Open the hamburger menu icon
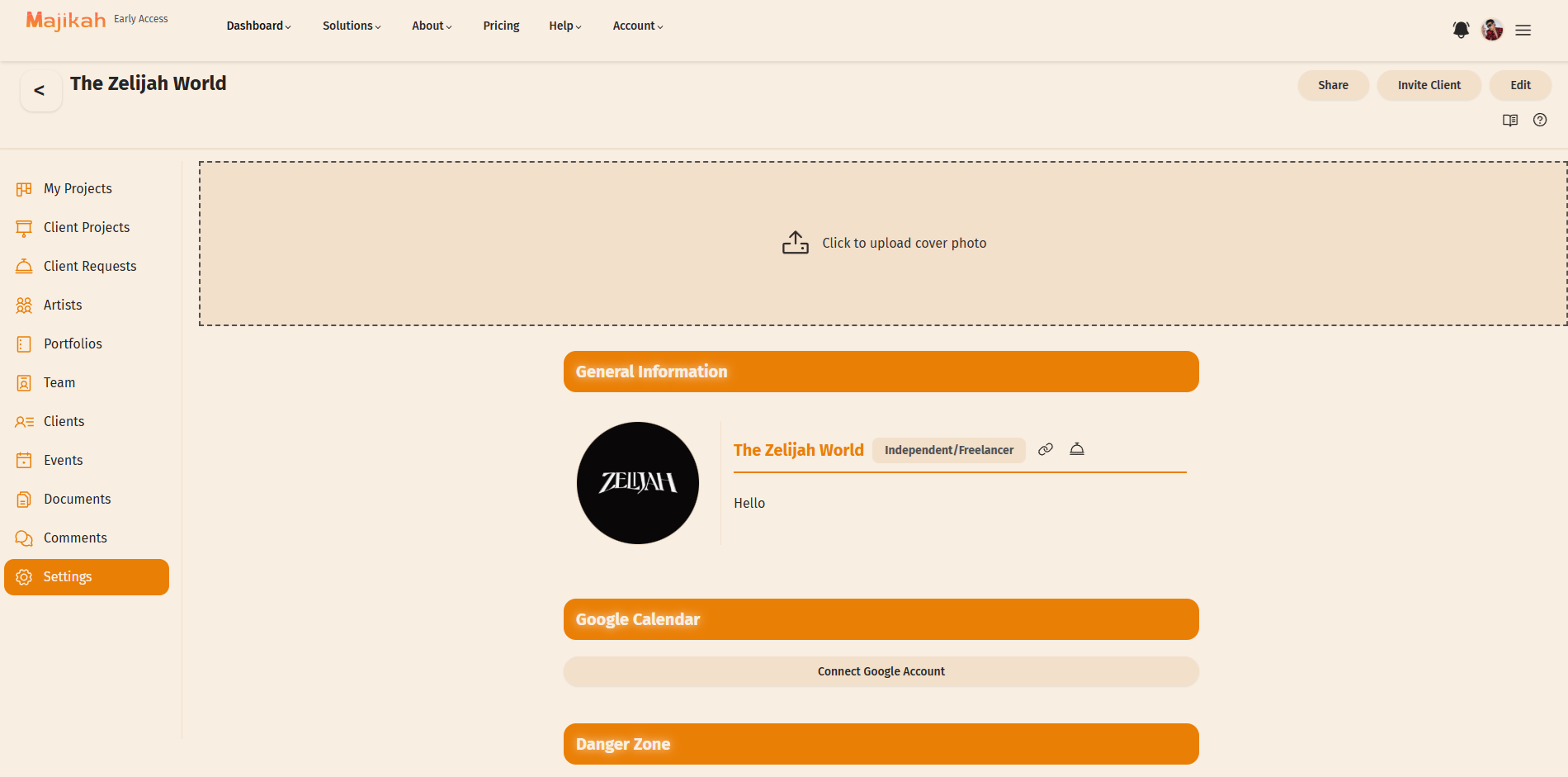This screenshot has width=1568, height=777. coord(1523,30)
